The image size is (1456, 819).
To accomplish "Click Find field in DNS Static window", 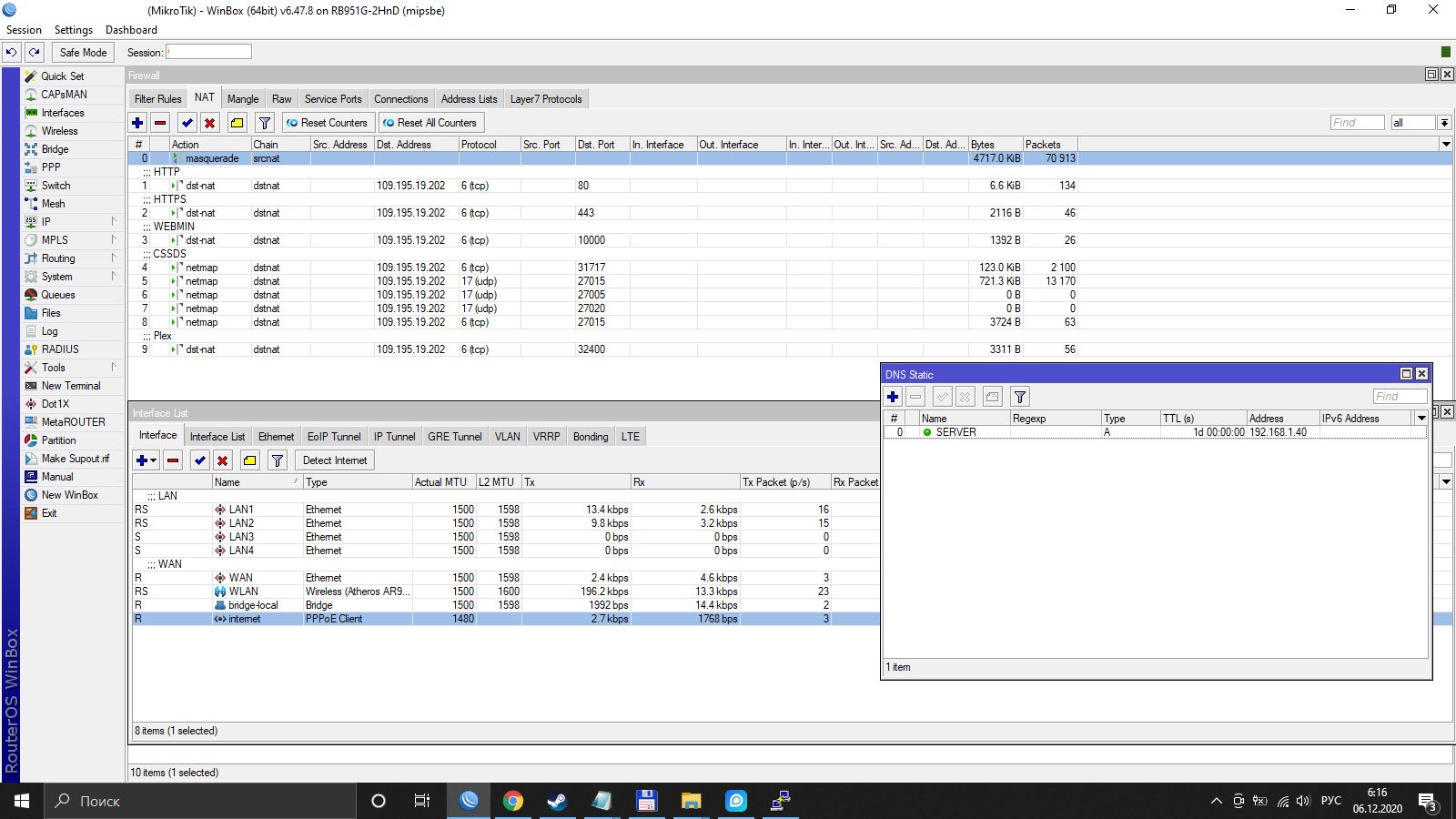I will click(1400, 397).
